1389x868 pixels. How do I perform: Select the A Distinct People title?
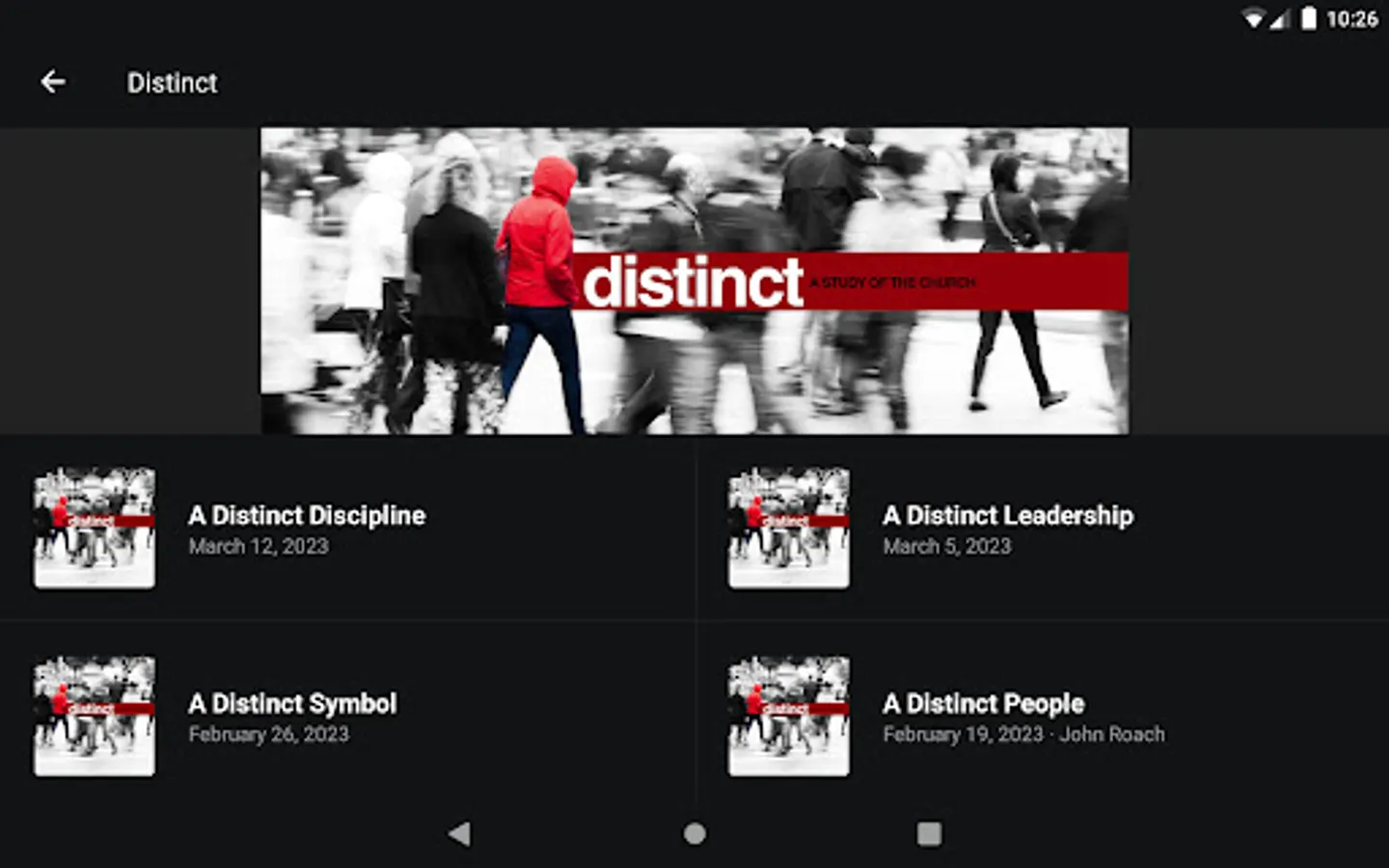(983, 703)
